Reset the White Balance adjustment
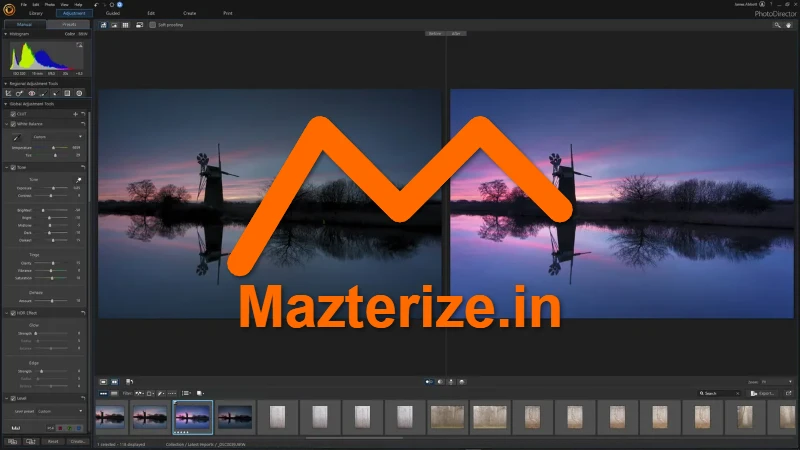This screenshot has height=450, width=800. click(x=83, y=124)
